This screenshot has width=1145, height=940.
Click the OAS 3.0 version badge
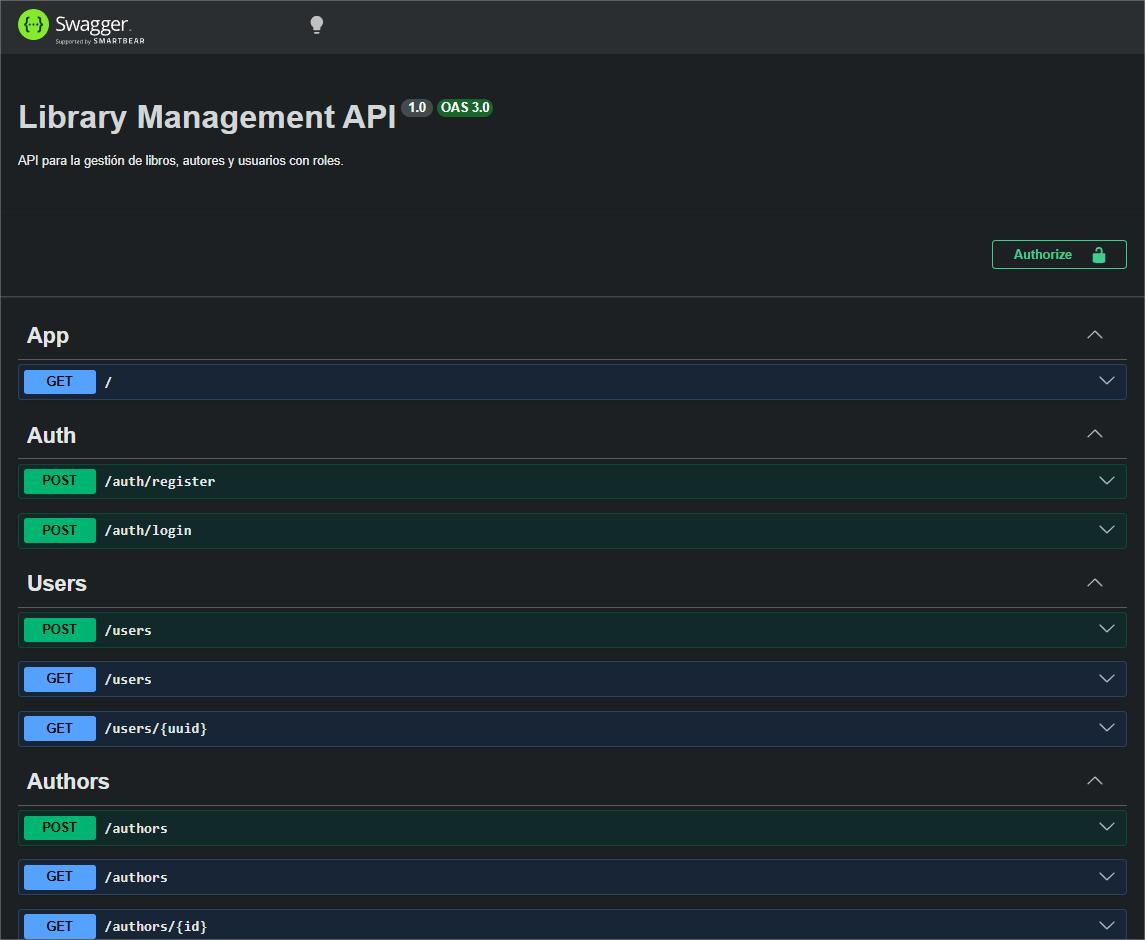point(465,108)
